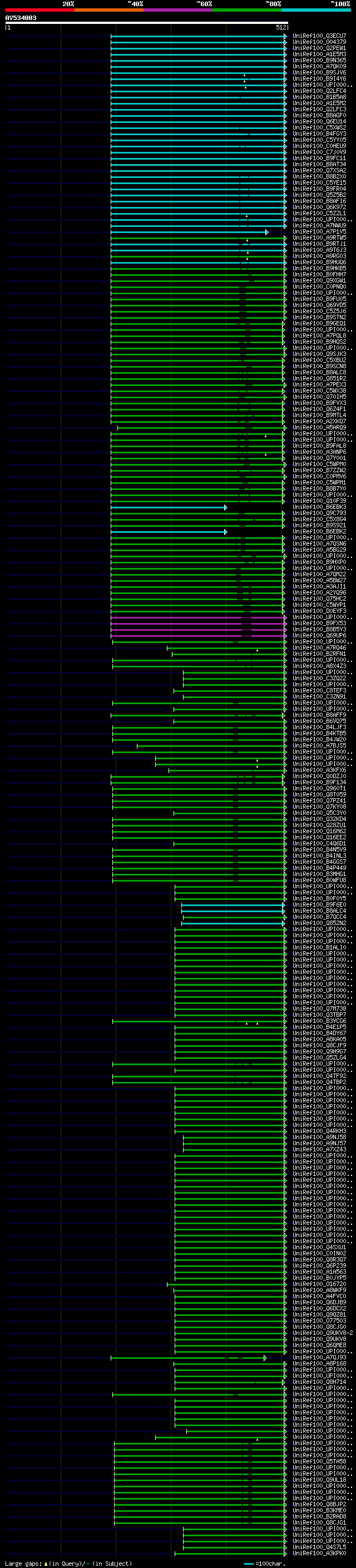This screenshot has width=356, height=1568.
Task: Select hit label UniRef100_B6VQ75
Action: click(319, 721)
